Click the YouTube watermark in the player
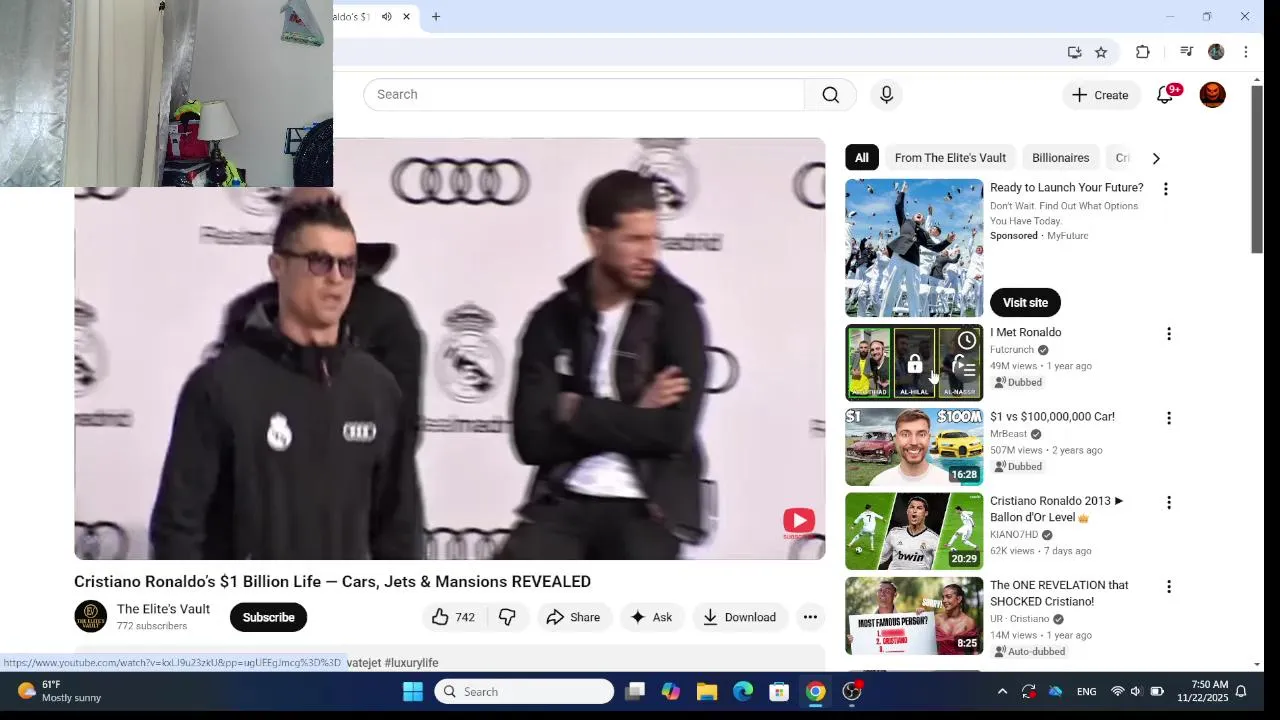Screen dimensions: 1280x720 pos(798,522)
